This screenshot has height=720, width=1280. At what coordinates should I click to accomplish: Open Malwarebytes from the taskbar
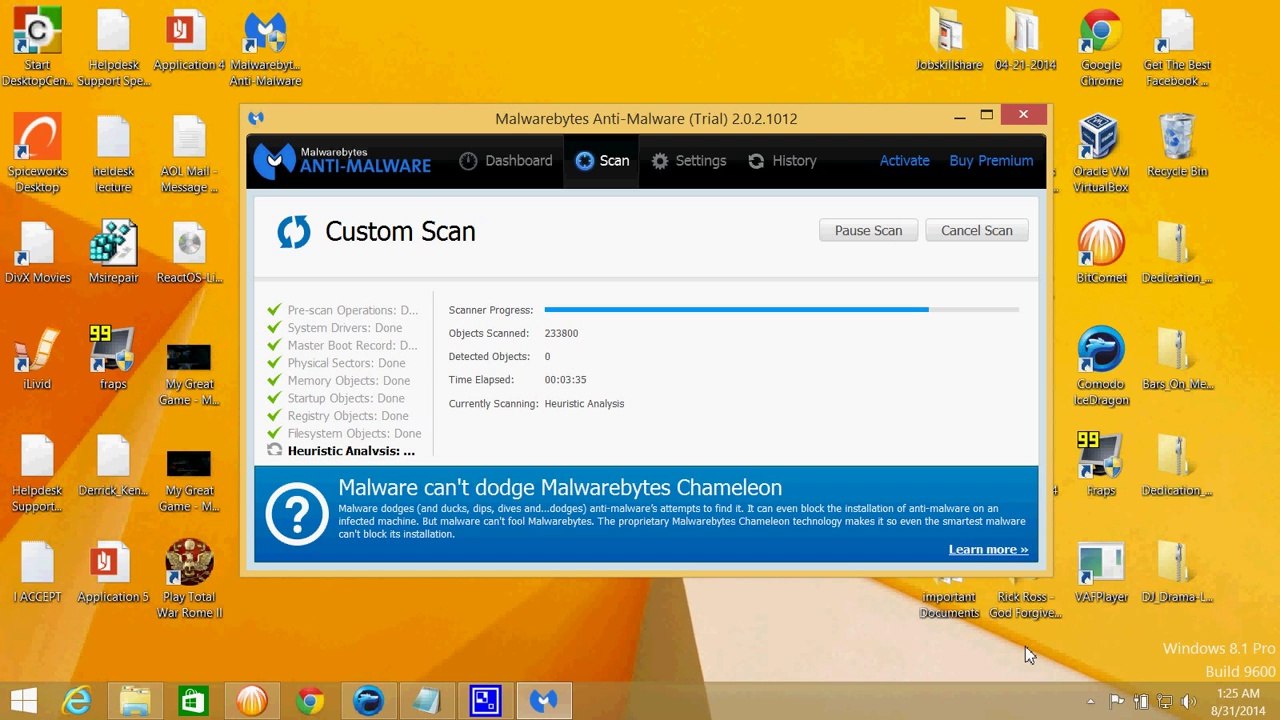click(x=544, y=701)
